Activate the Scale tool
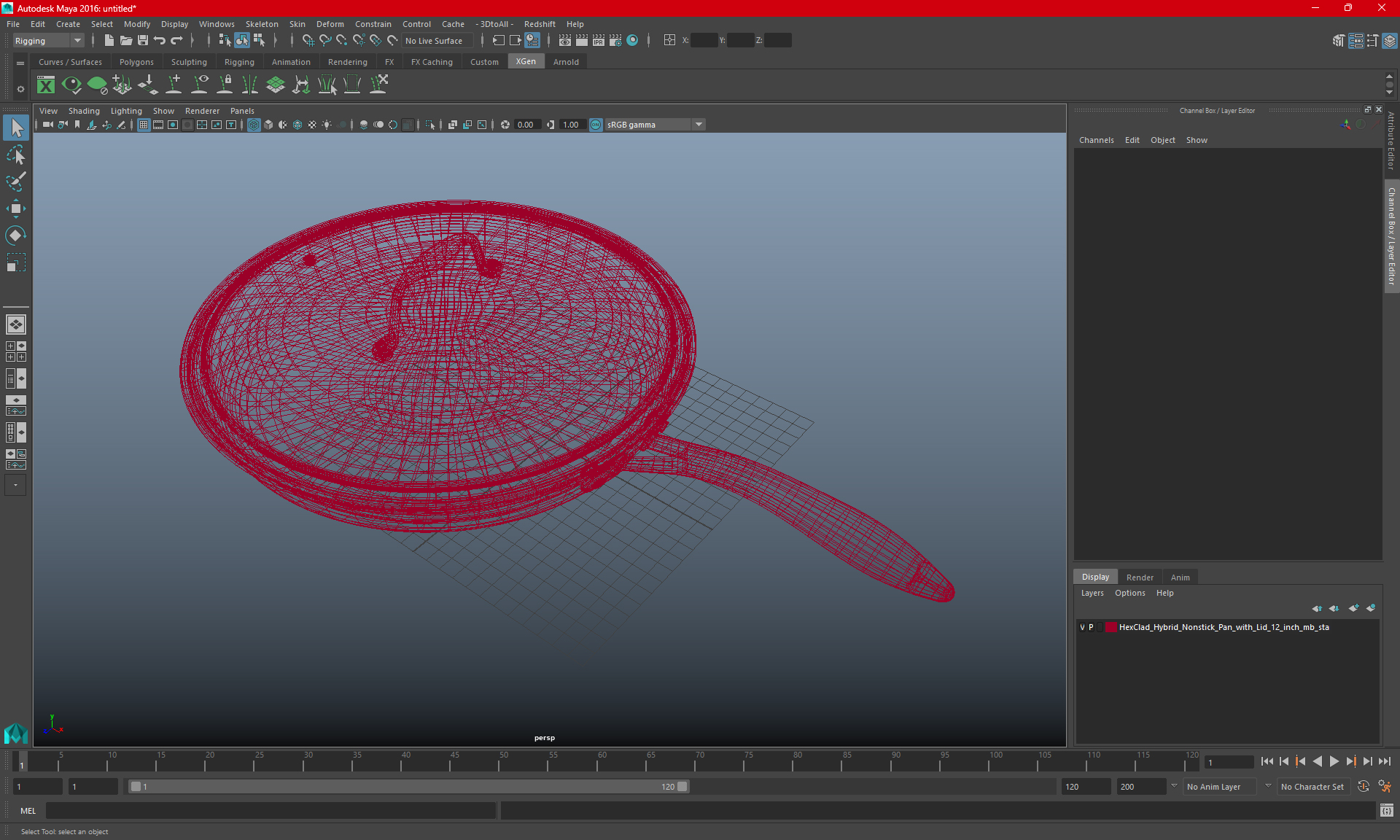This screenshot has width=1400, height=840. pos(16,262)
